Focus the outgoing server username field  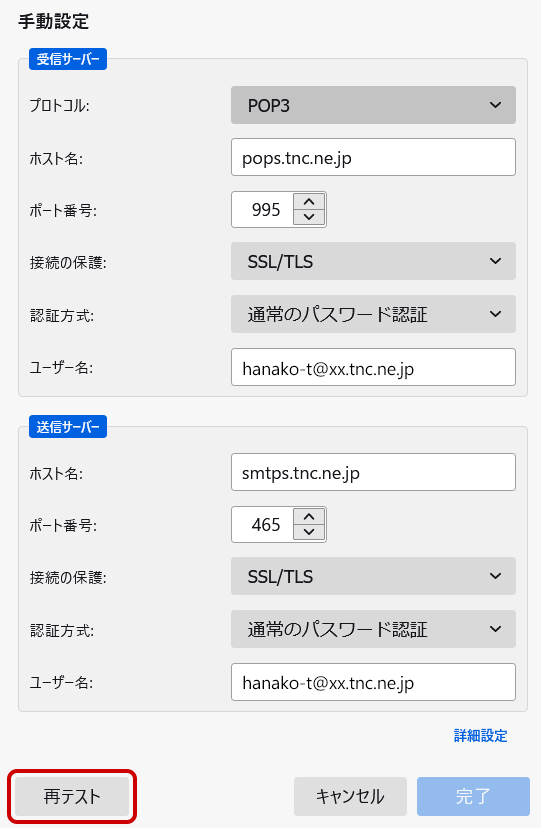point(373,682)
